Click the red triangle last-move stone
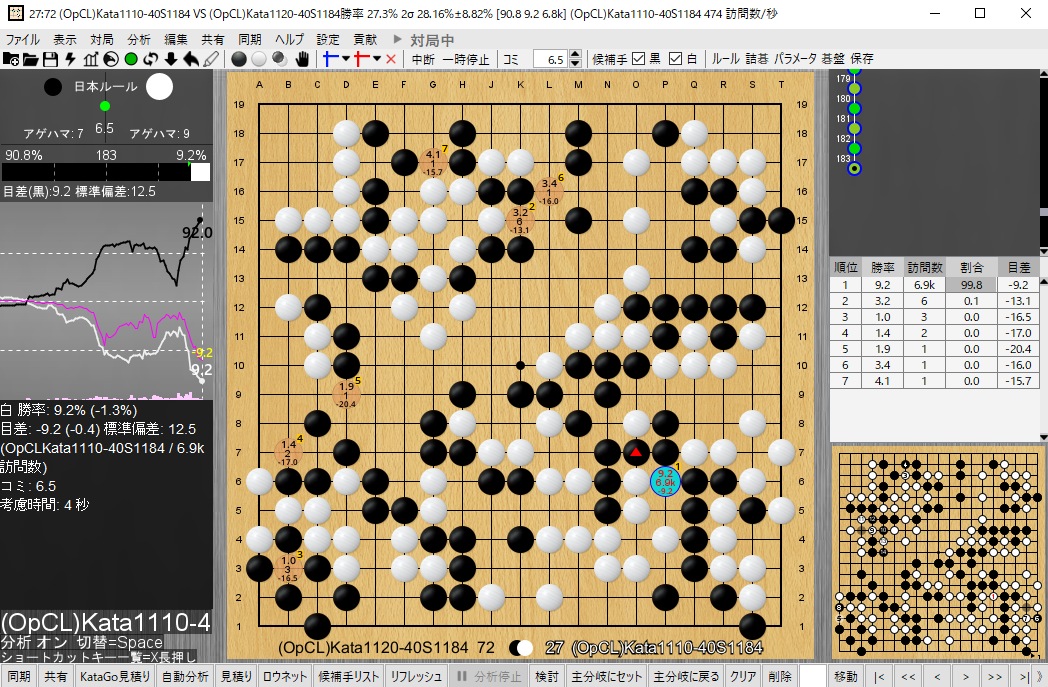The height and width of the screenshot is (687, 1048). pos(636,452)
